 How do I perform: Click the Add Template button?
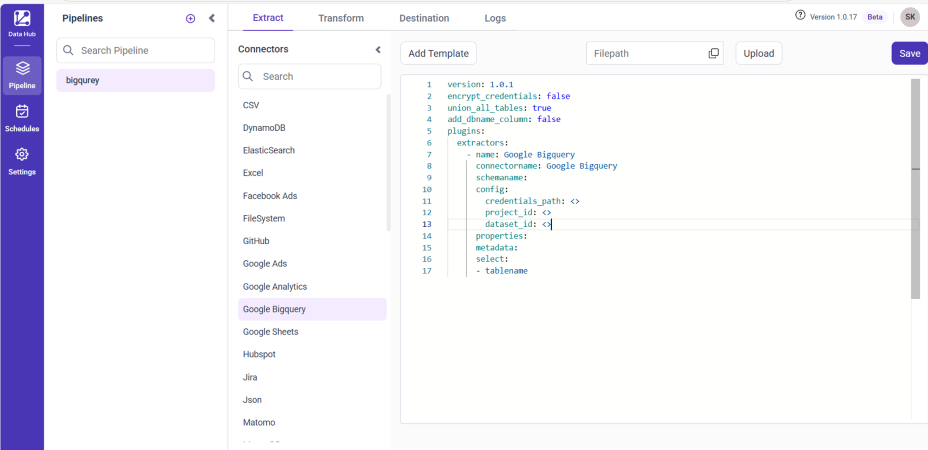[439, 53]
